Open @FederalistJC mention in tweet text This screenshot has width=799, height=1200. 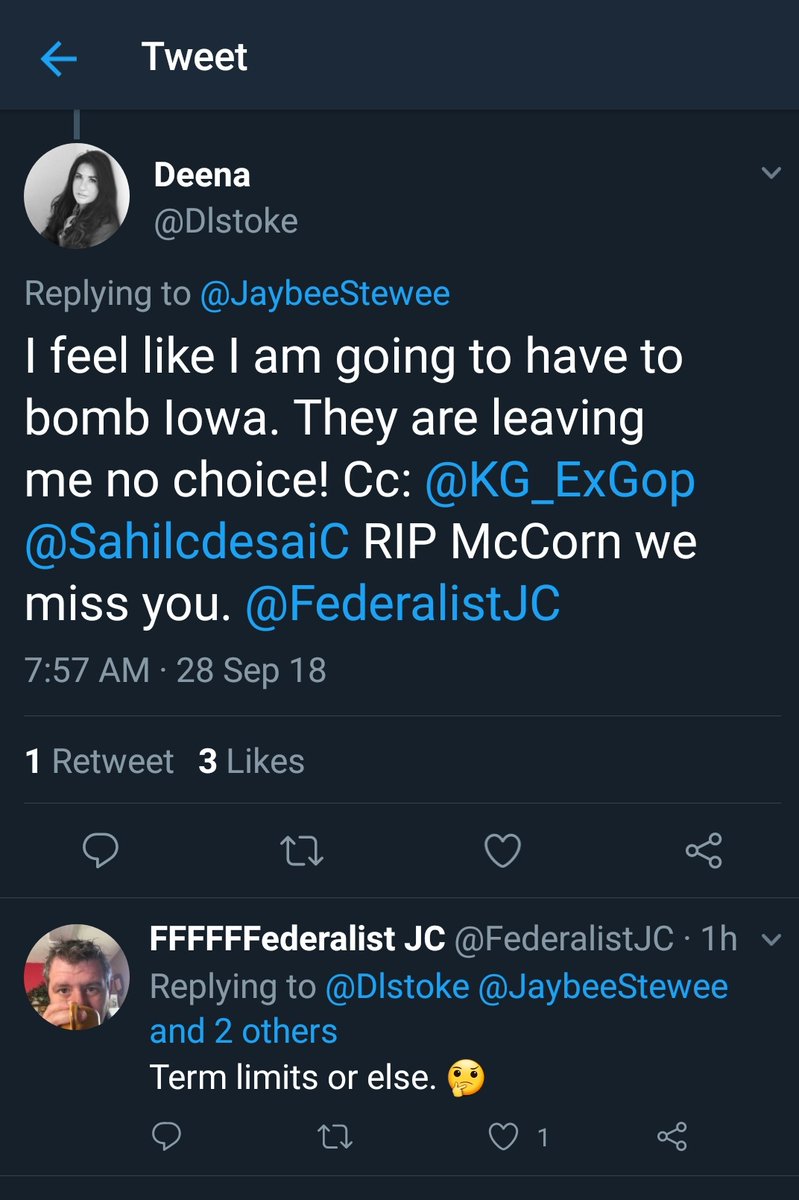click(x=403, y=604)
